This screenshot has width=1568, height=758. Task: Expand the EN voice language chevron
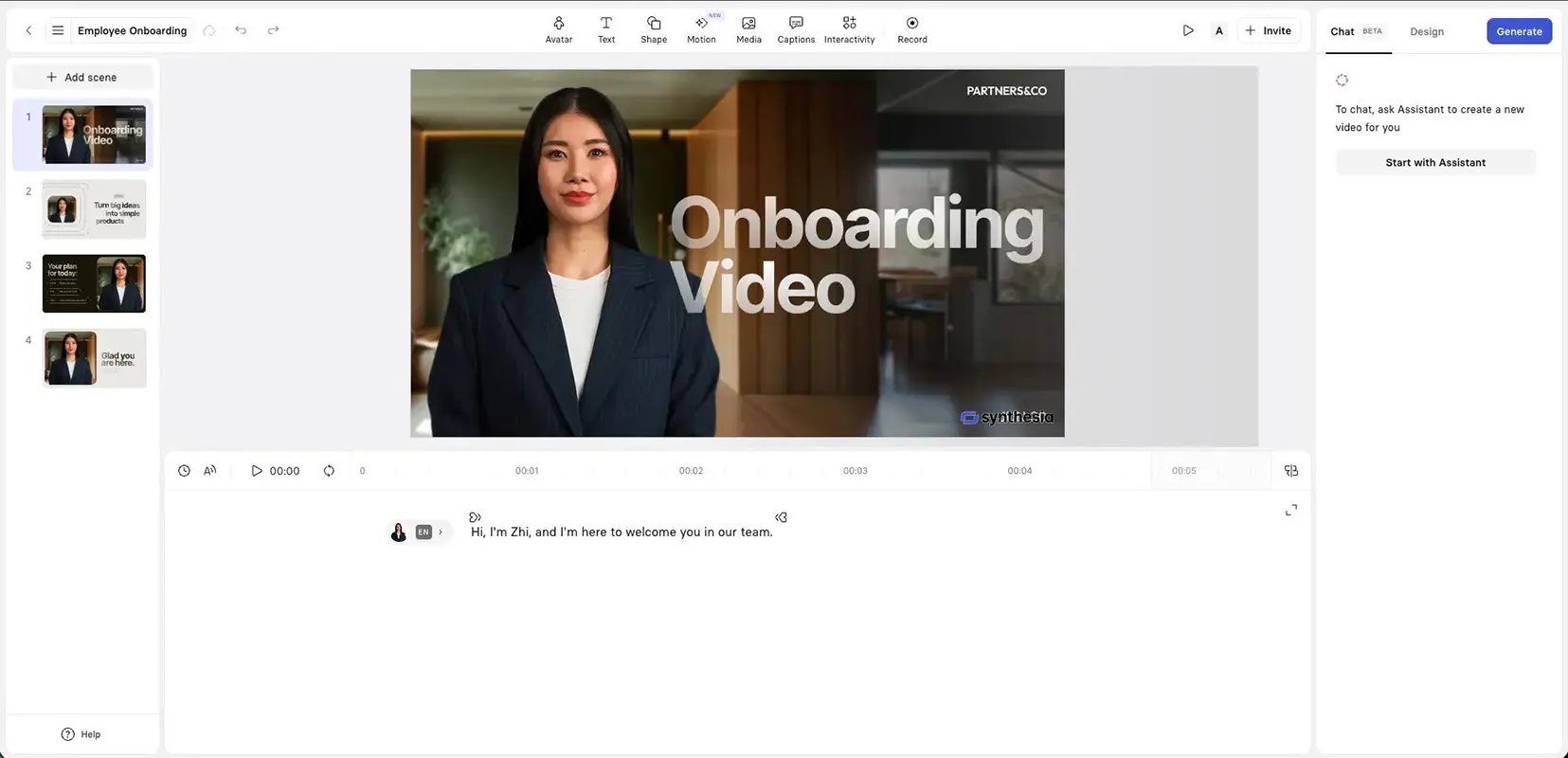click(x=441, y=532)
